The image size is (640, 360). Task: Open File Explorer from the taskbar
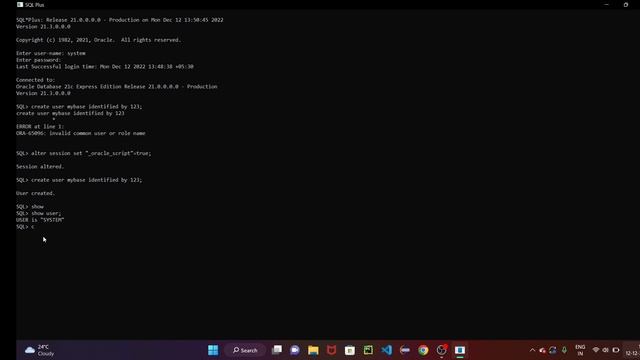313,350
